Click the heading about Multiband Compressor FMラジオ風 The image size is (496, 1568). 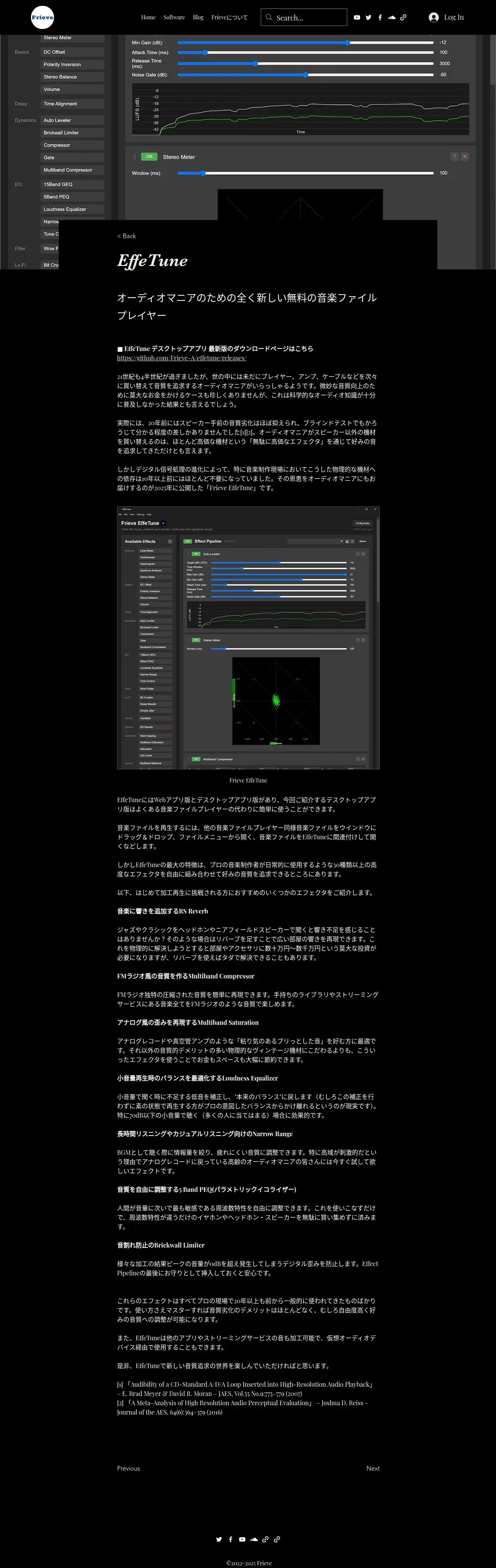pos(186,977)
